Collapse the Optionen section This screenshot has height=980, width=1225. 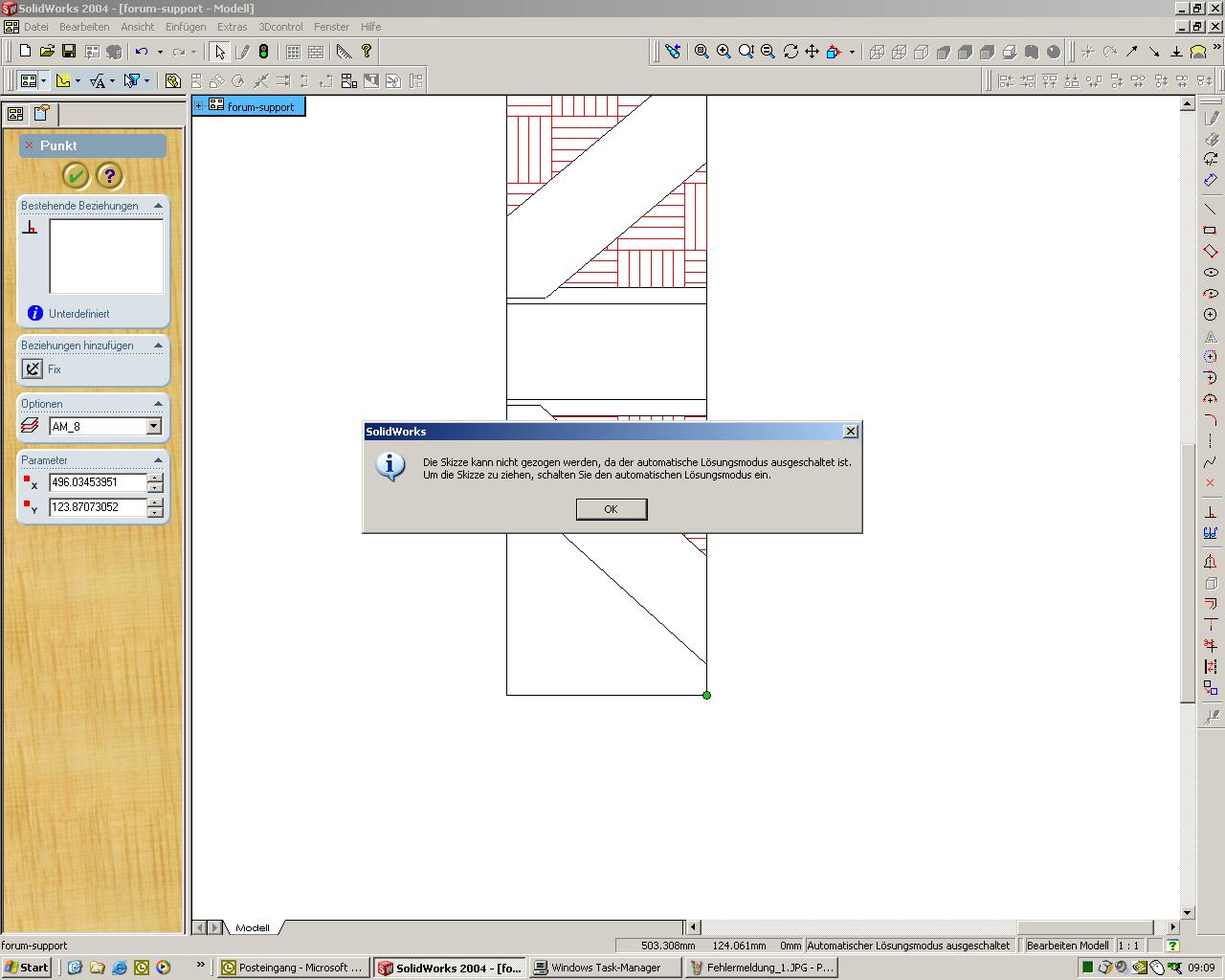point(158,404)
